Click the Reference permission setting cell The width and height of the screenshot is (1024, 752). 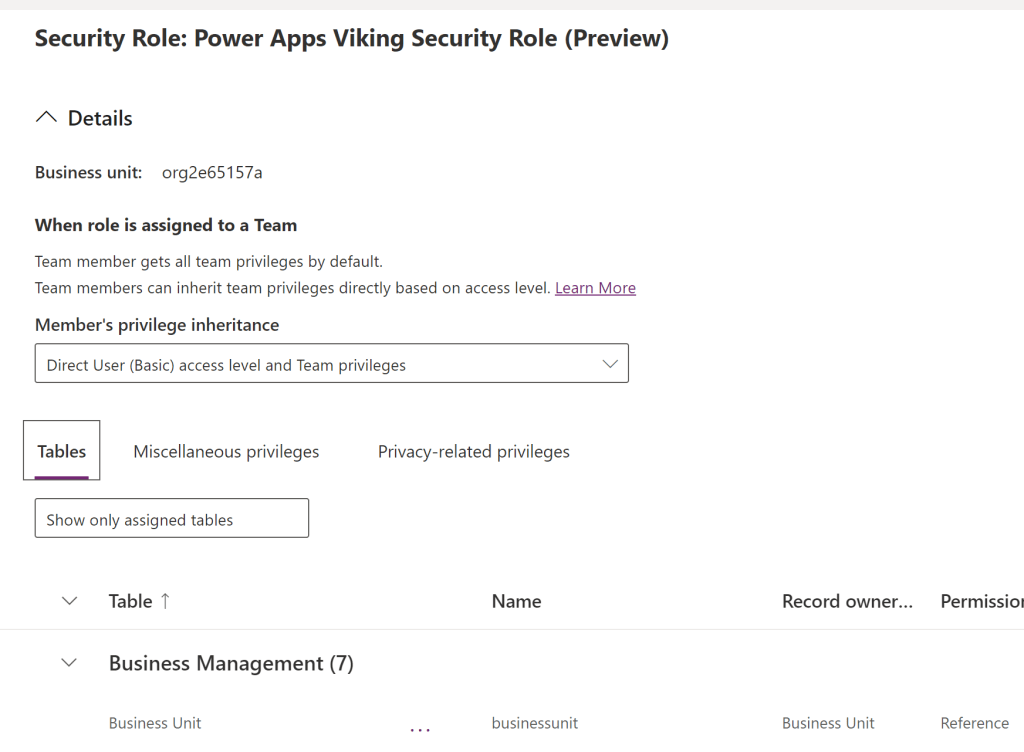[x=974, y=723]
